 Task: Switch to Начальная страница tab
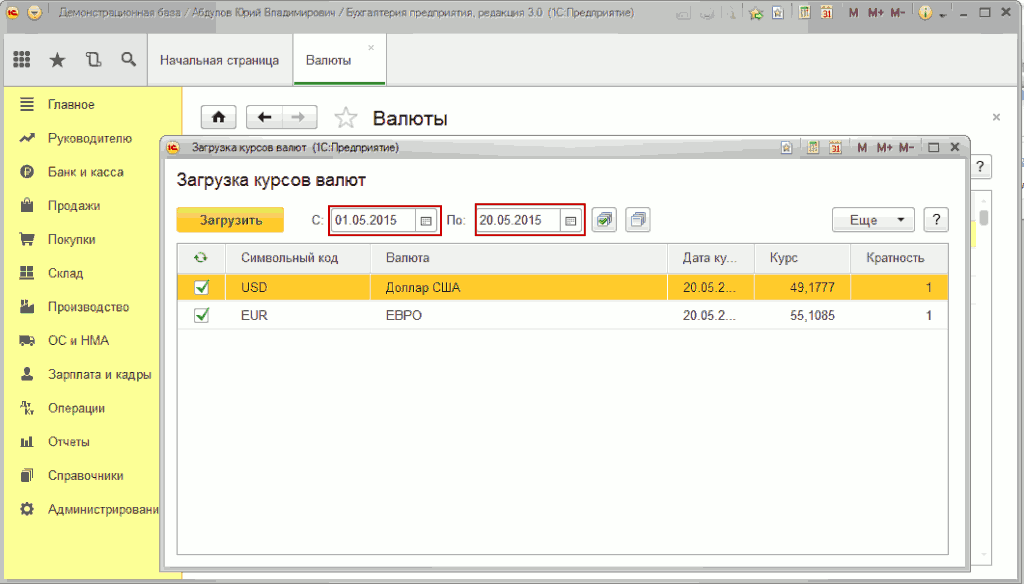[x=219, y=60]
